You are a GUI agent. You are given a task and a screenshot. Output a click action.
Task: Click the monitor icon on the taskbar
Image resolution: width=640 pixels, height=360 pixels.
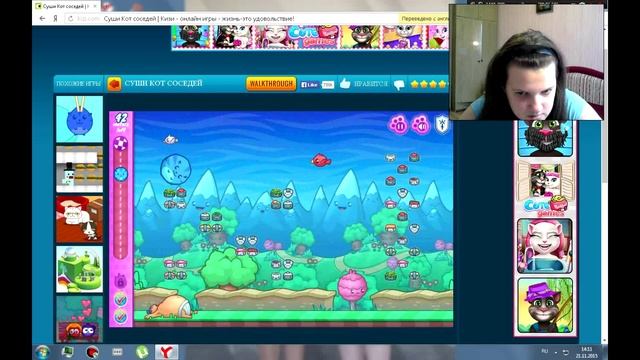point(67,351)
